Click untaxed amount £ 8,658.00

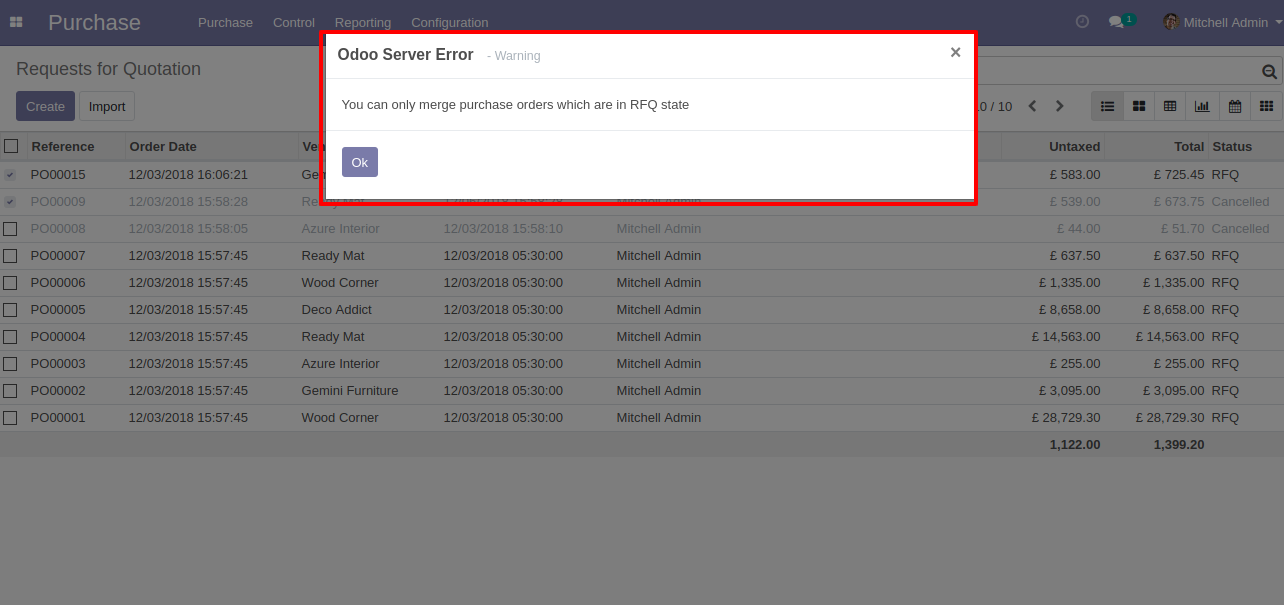1070,309
